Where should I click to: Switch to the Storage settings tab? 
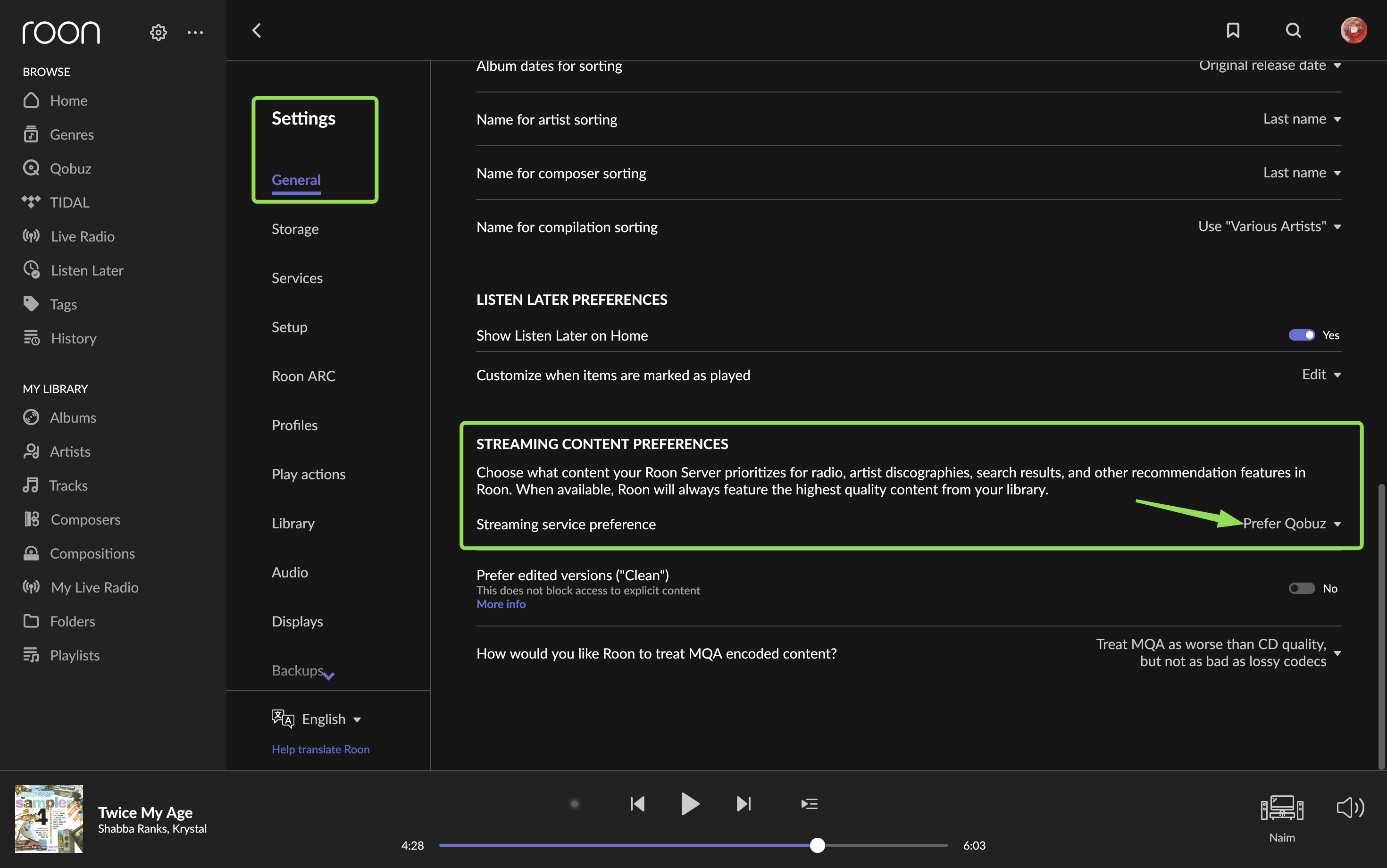(x=295, y=228)
